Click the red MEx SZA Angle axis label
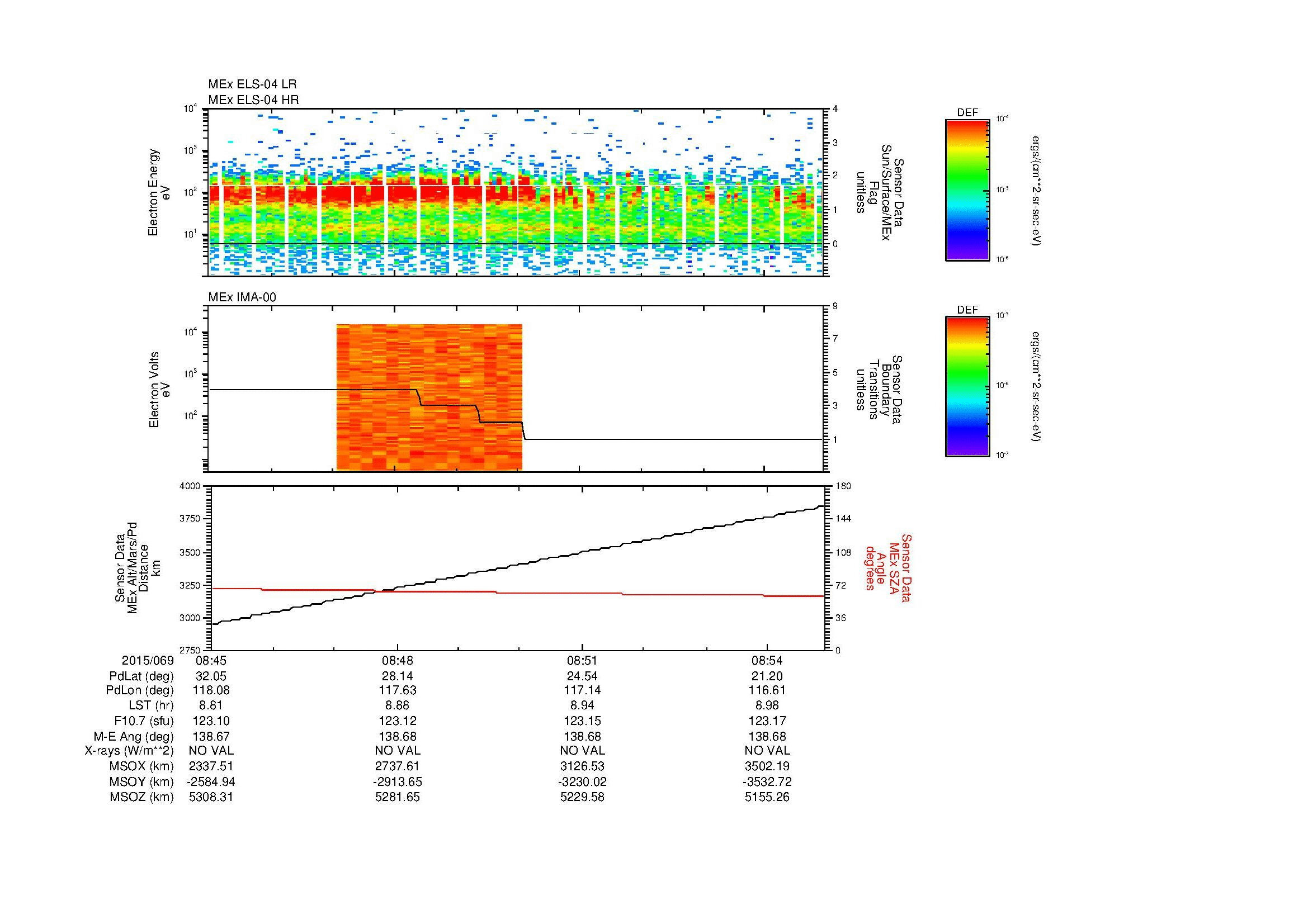1308x924 pixels. coord(888,567)
